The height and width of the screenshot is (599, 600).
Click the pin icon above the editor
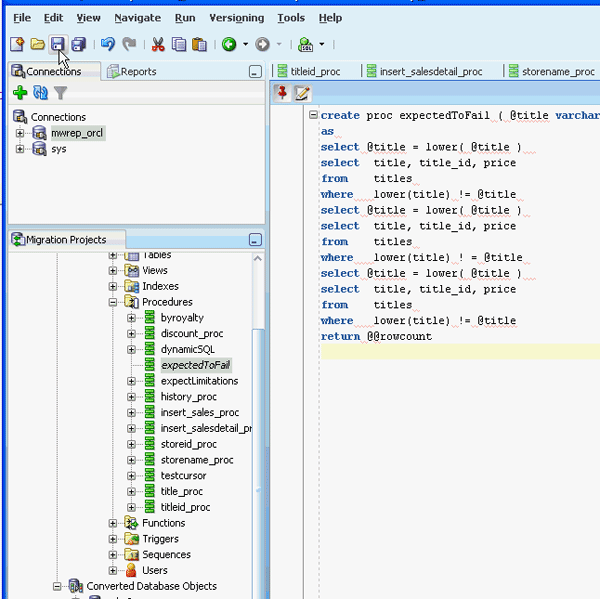coord(282,93)
